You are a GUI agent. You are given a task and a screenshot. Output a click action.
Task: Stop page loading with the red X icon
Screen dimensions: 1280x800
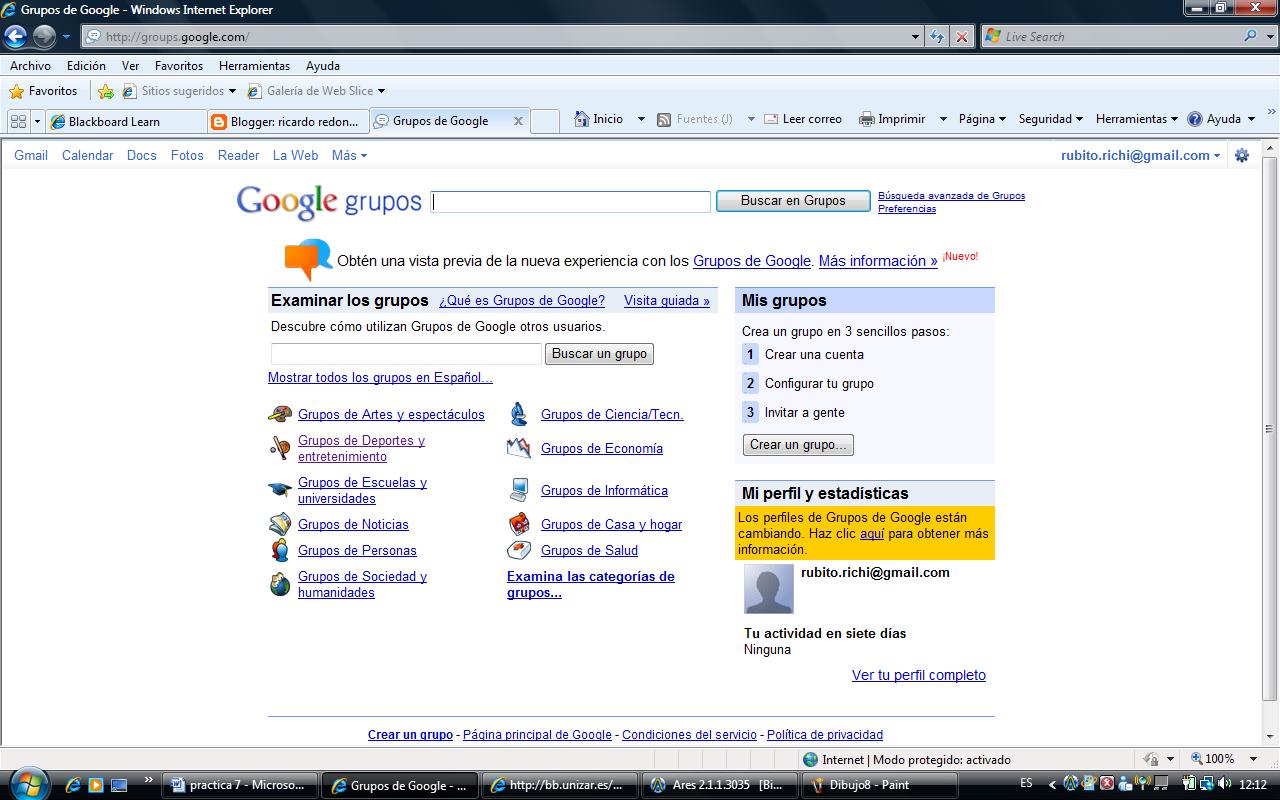[961, 36]
